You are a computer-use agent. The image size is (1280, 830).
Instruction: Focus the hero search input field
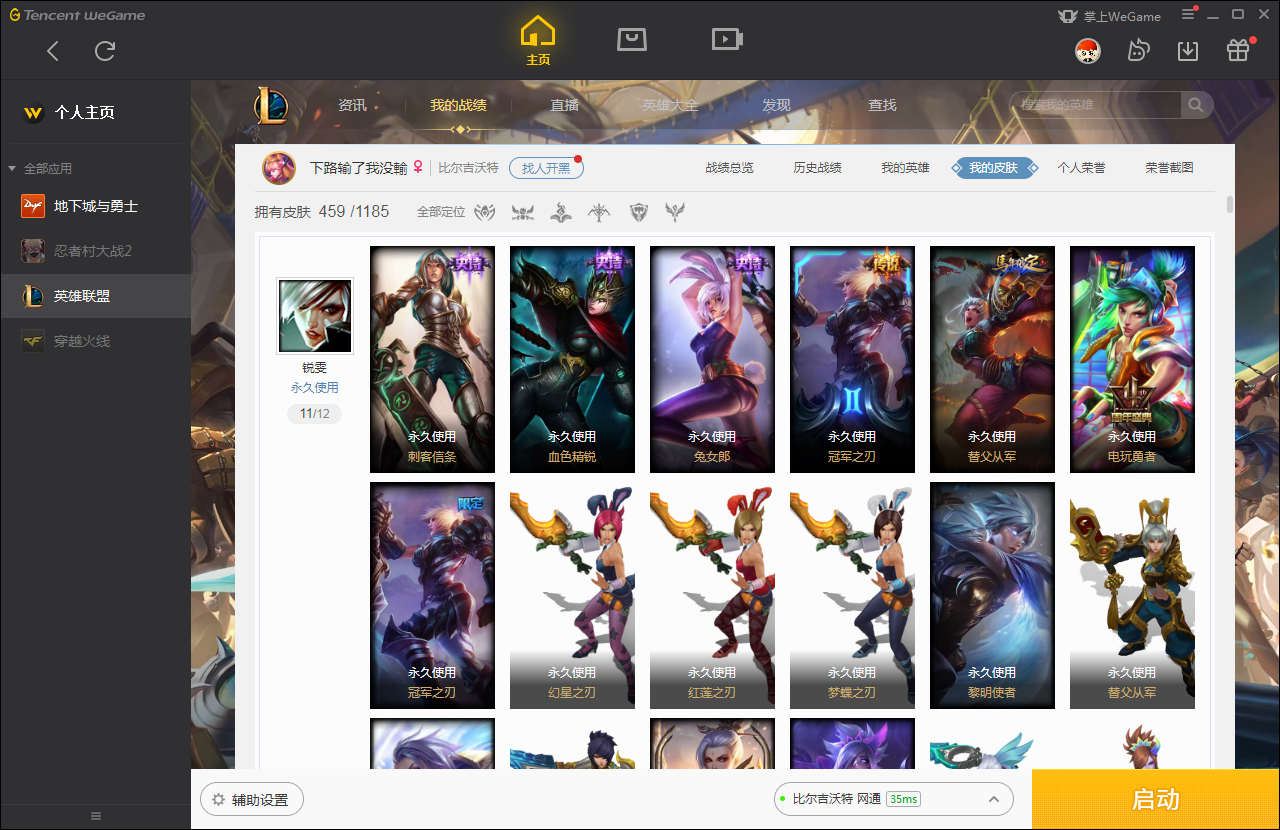coord(1095,105)
